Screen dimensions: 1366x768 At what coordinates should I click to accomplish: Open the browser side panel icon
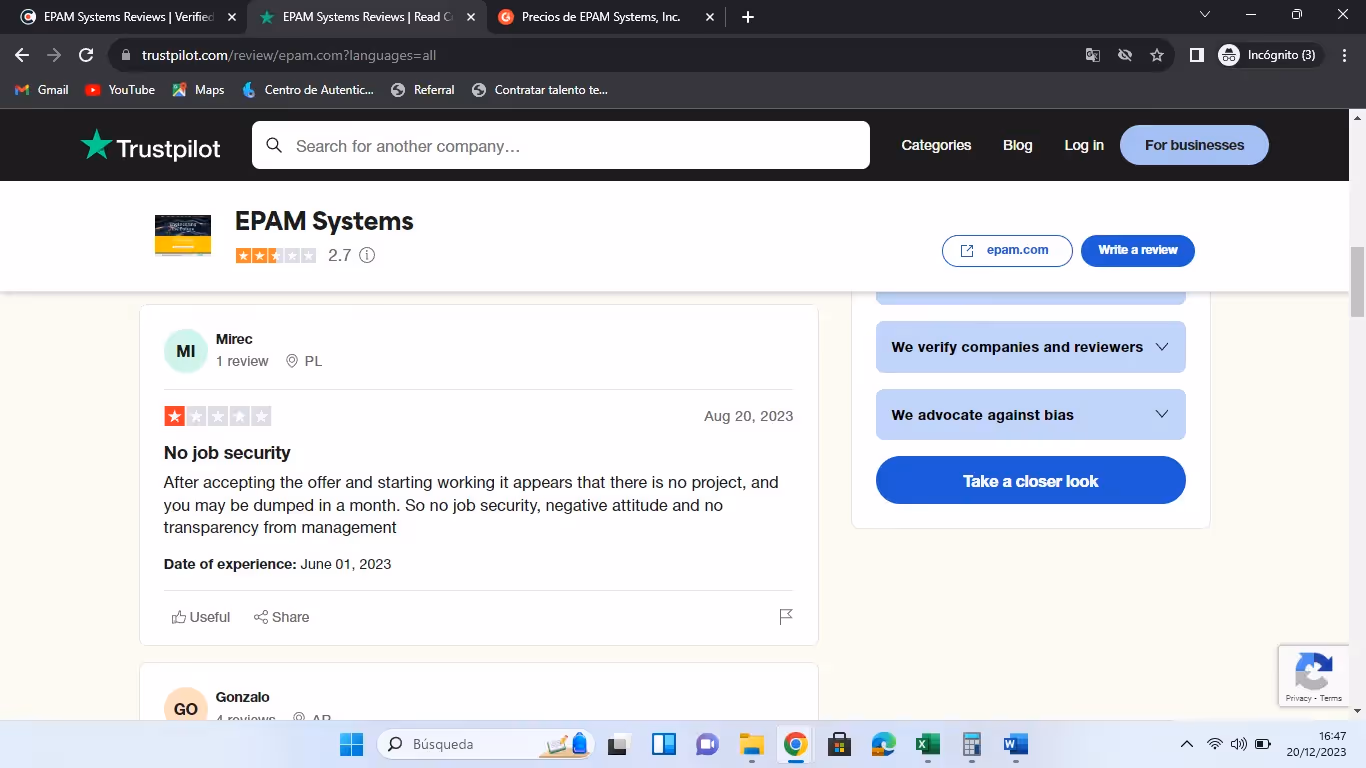point(1196,55)
